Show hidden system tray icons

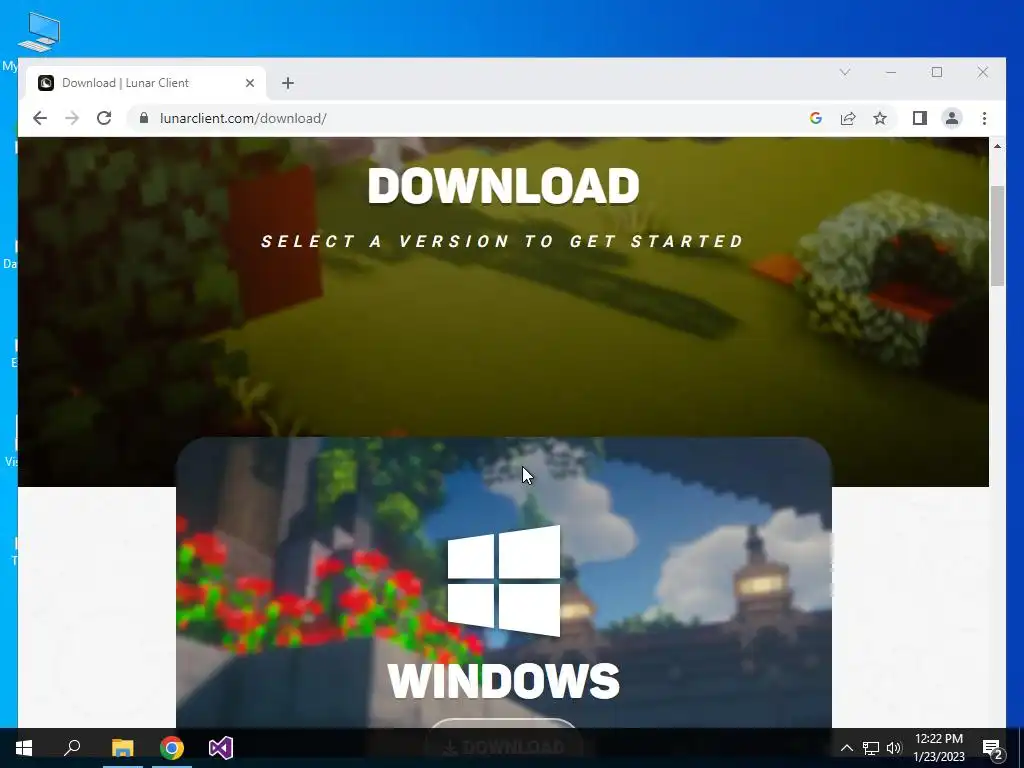coord(846,748)
